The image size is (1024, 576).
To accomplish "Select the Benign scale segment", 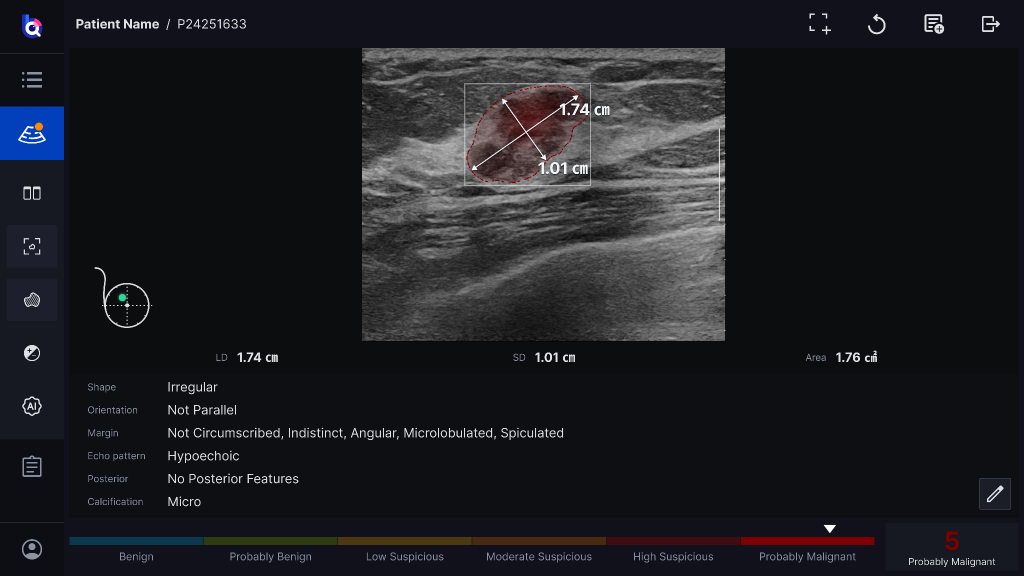I will [136, 549].
